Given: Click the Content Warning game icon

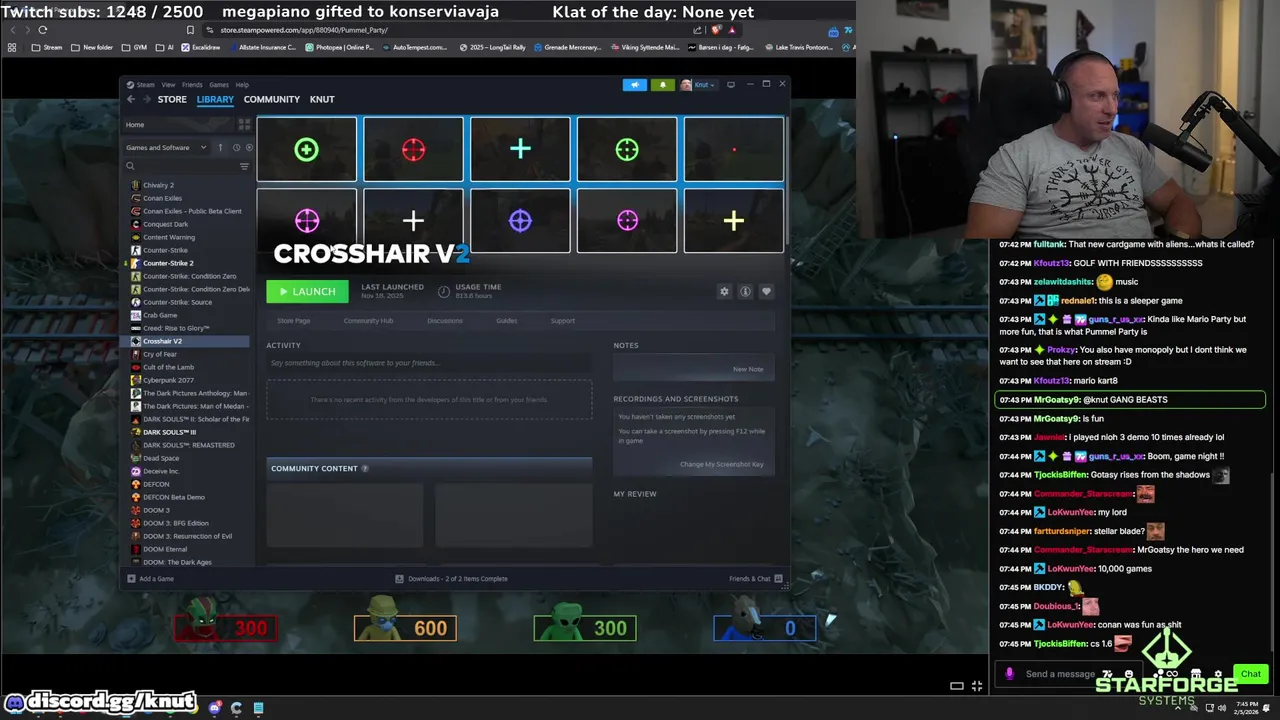Looking at the screenshot, I should 136,237.
